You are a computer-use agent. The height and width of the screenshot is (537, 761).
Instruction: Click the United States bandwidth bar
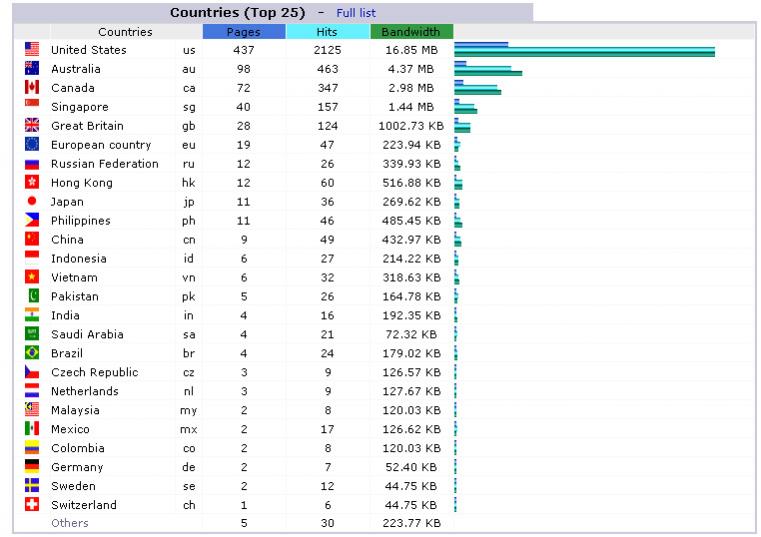click(584, 52)
